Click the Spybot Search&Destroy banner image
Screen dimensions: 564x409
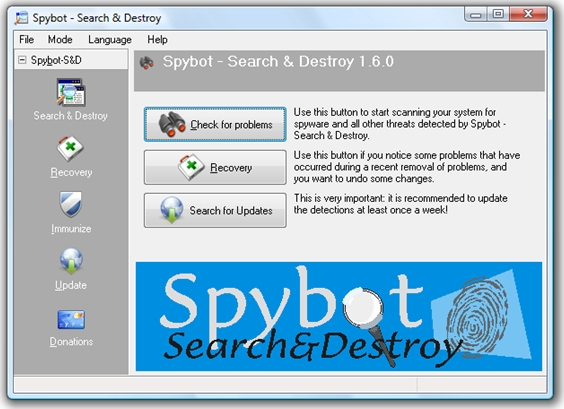[338, 316]
